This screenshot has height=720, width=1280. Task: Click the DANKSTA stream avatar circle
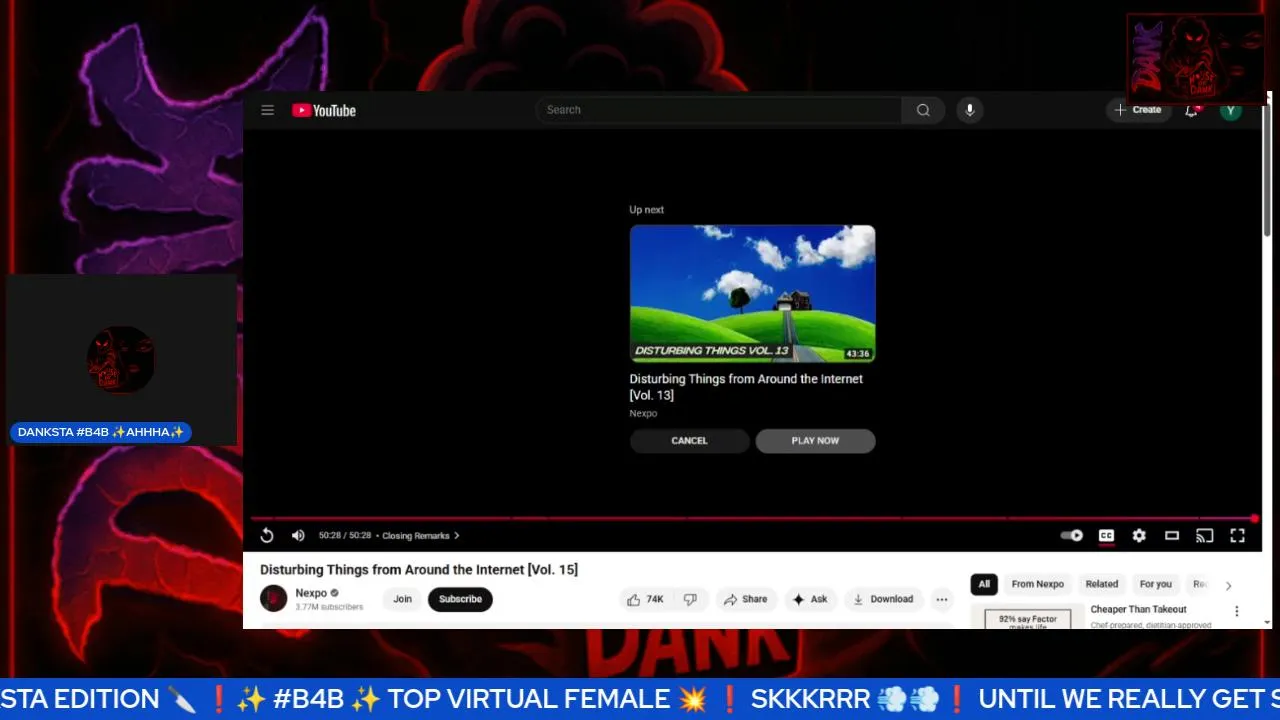121,359
